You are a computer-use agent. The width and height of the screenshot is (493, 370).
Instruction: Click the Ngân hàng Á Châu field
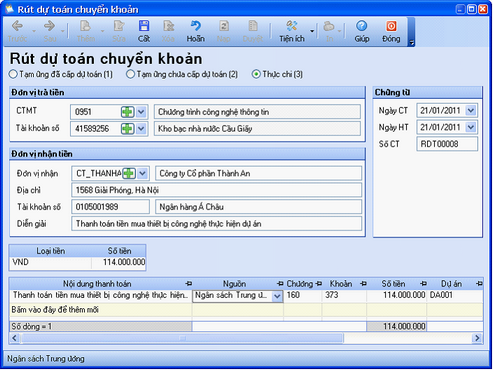259,207
